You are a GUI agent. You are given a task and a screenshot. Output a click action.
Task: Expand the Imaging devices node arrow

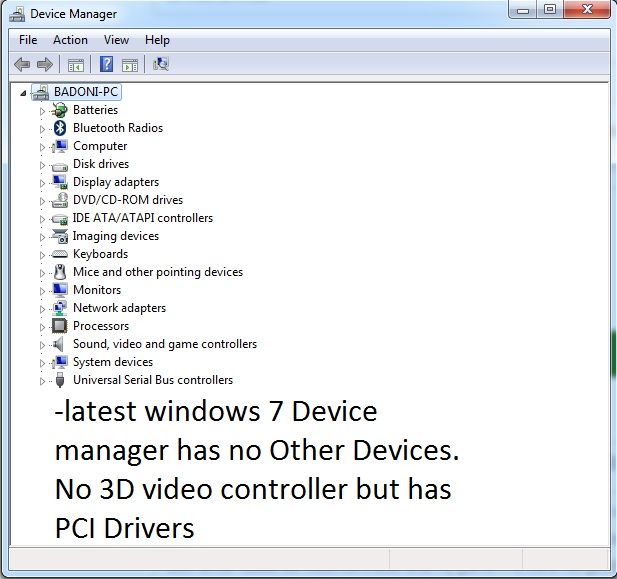(42, 237)
